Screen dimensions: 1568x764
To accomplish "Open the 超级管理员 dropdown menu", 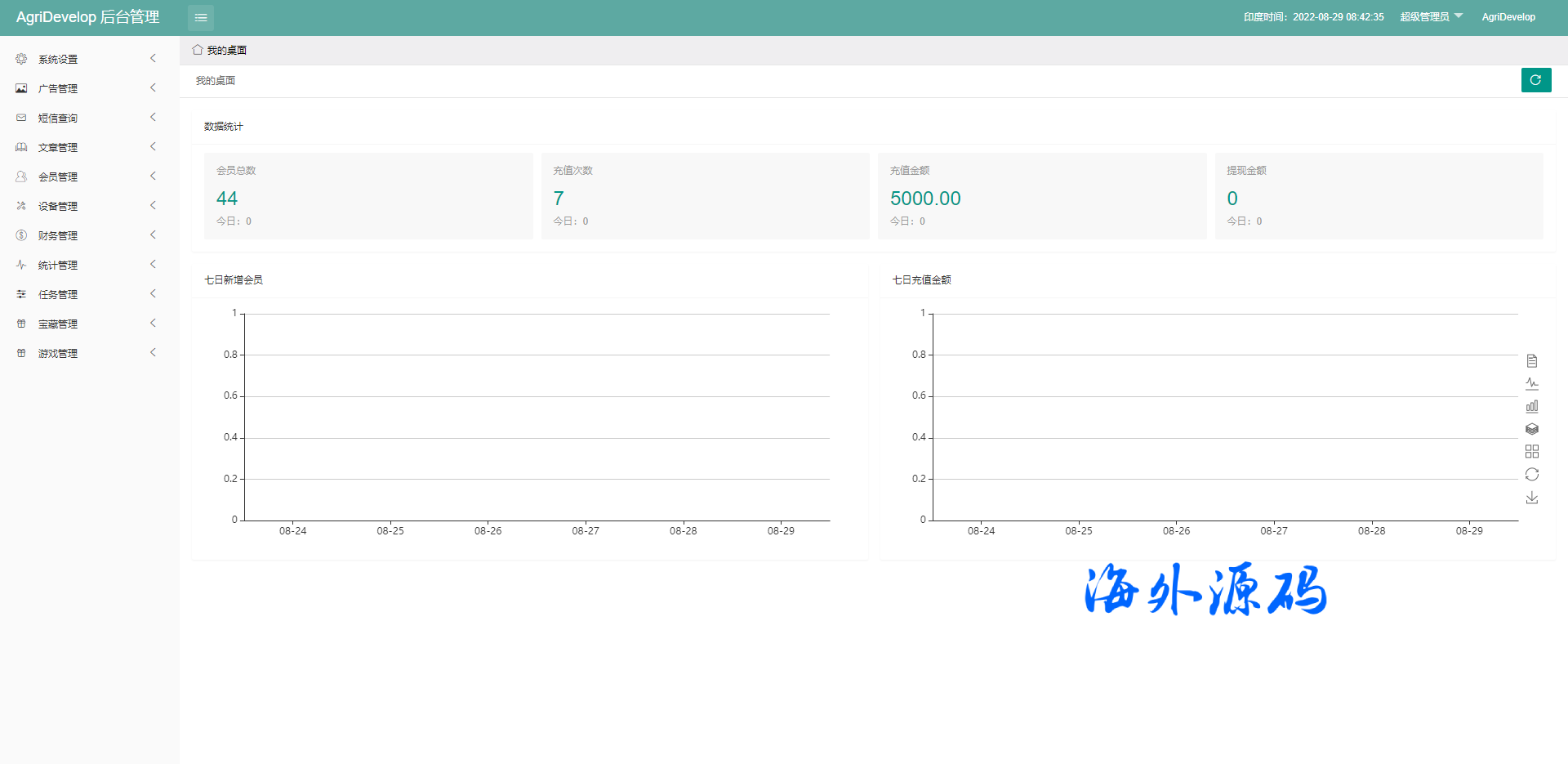I will [1431, 17].
